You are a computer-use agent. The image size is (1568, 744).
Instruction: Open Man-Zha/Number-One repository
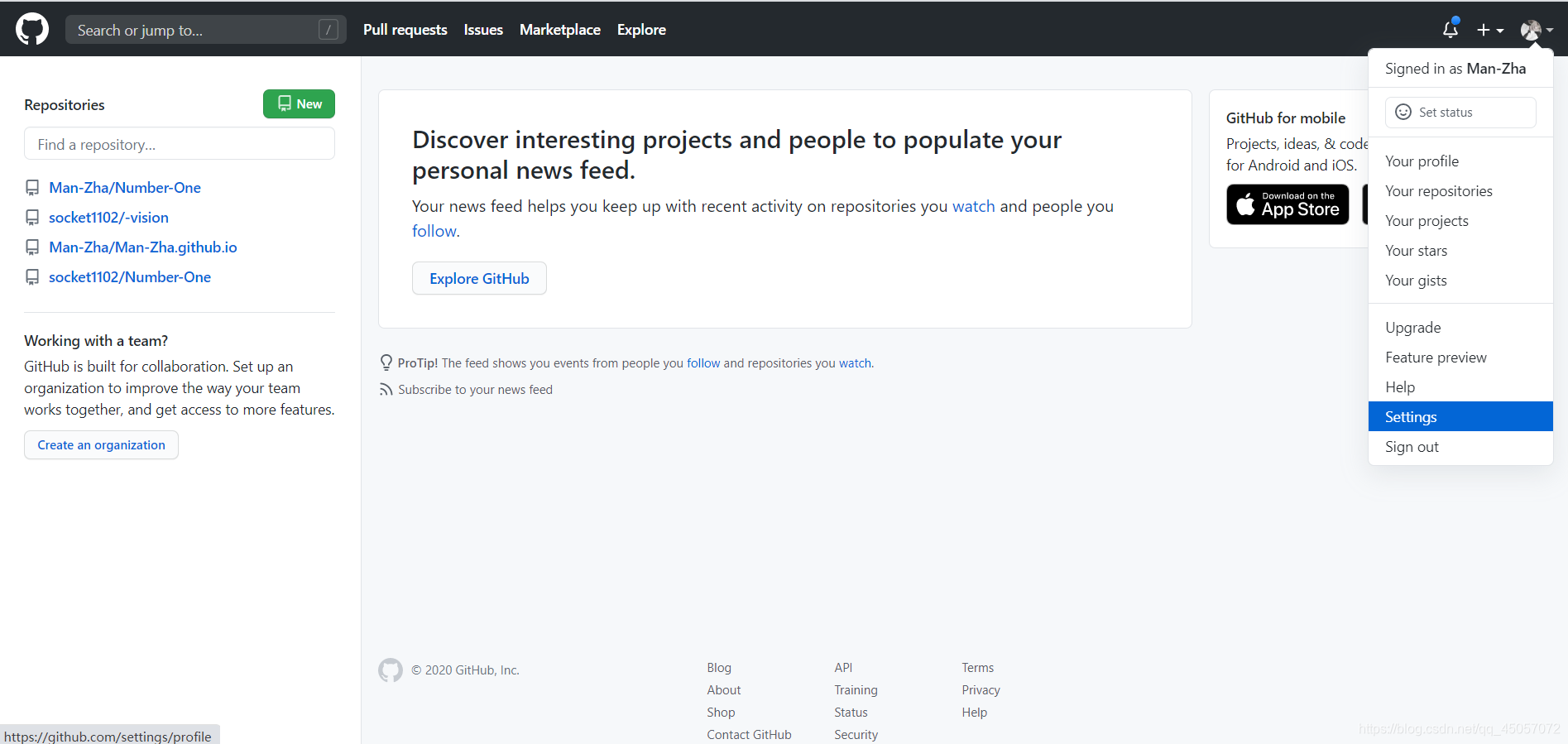[125, 188]
